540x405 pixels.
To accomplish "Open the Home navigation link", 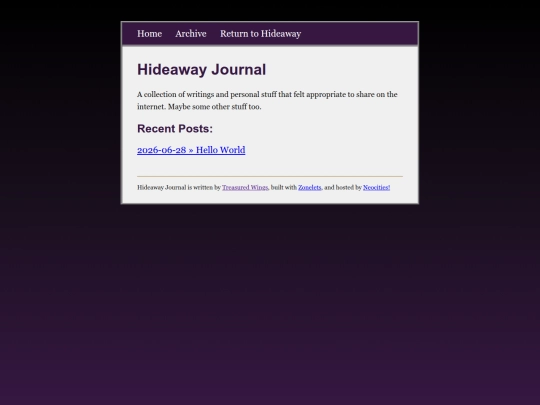I will coord(149,34).
